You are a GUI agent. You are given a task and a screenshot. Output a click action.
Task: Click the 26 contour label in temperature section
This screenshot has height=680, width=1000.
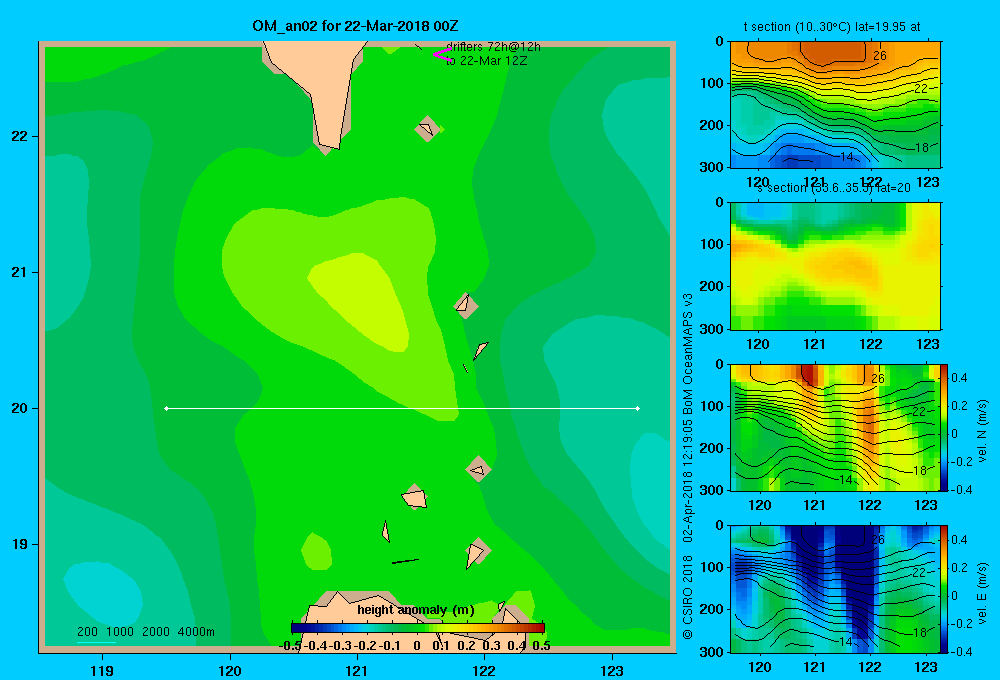click(x=879, y=55)
